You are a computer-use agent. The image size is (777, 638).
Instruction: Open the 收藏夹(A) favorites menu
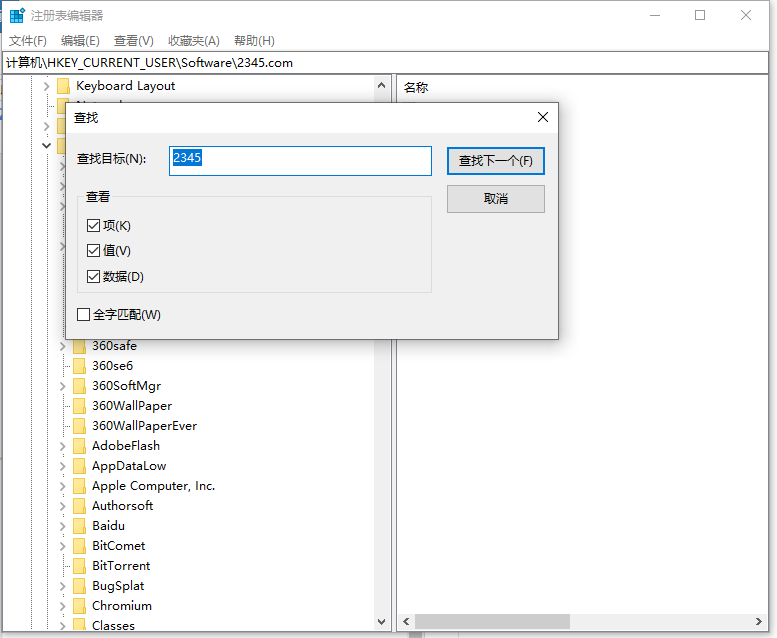point(193,41)
